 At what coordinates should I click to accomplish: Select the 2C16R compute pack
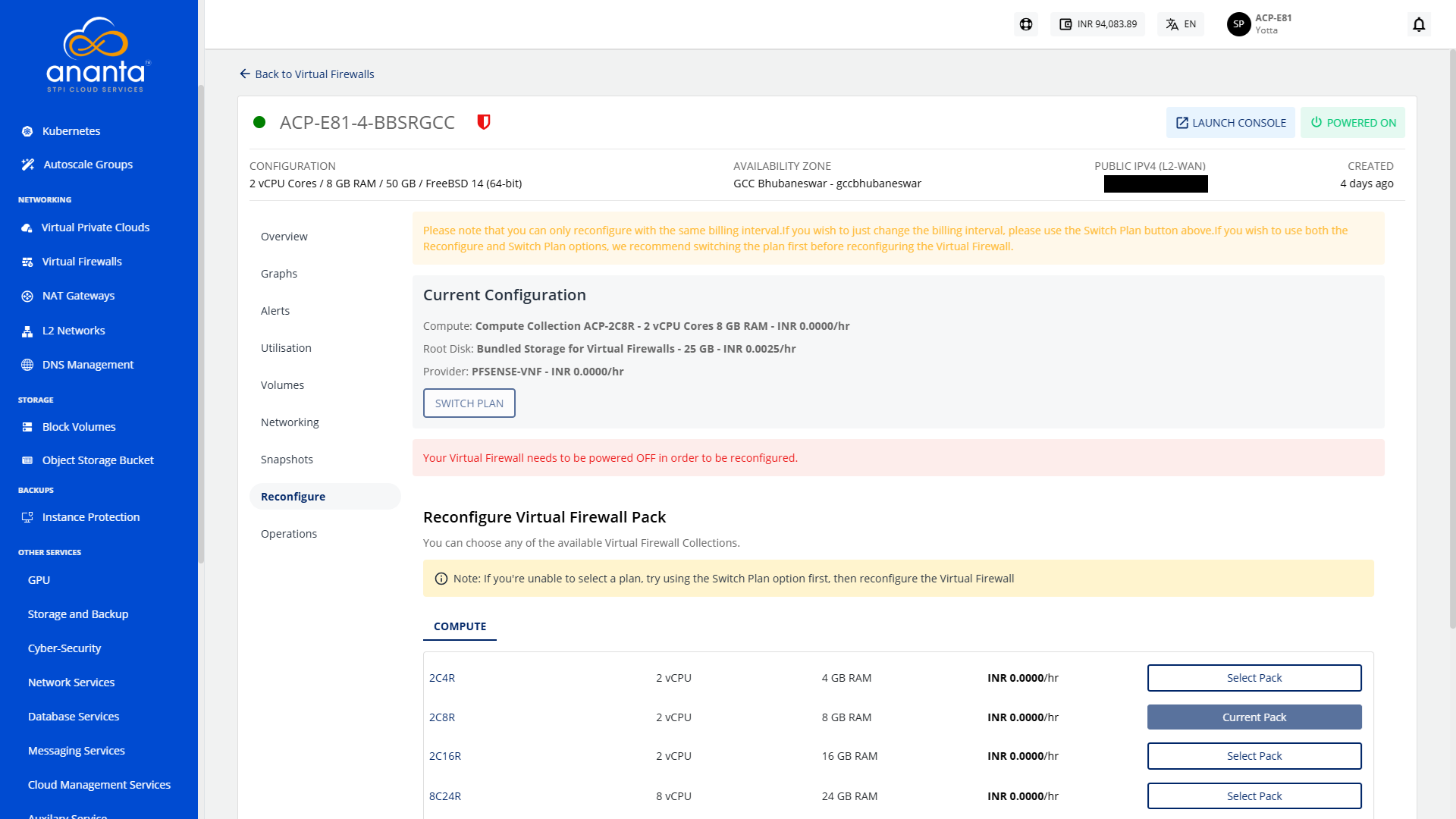[x=1253, y=756]
